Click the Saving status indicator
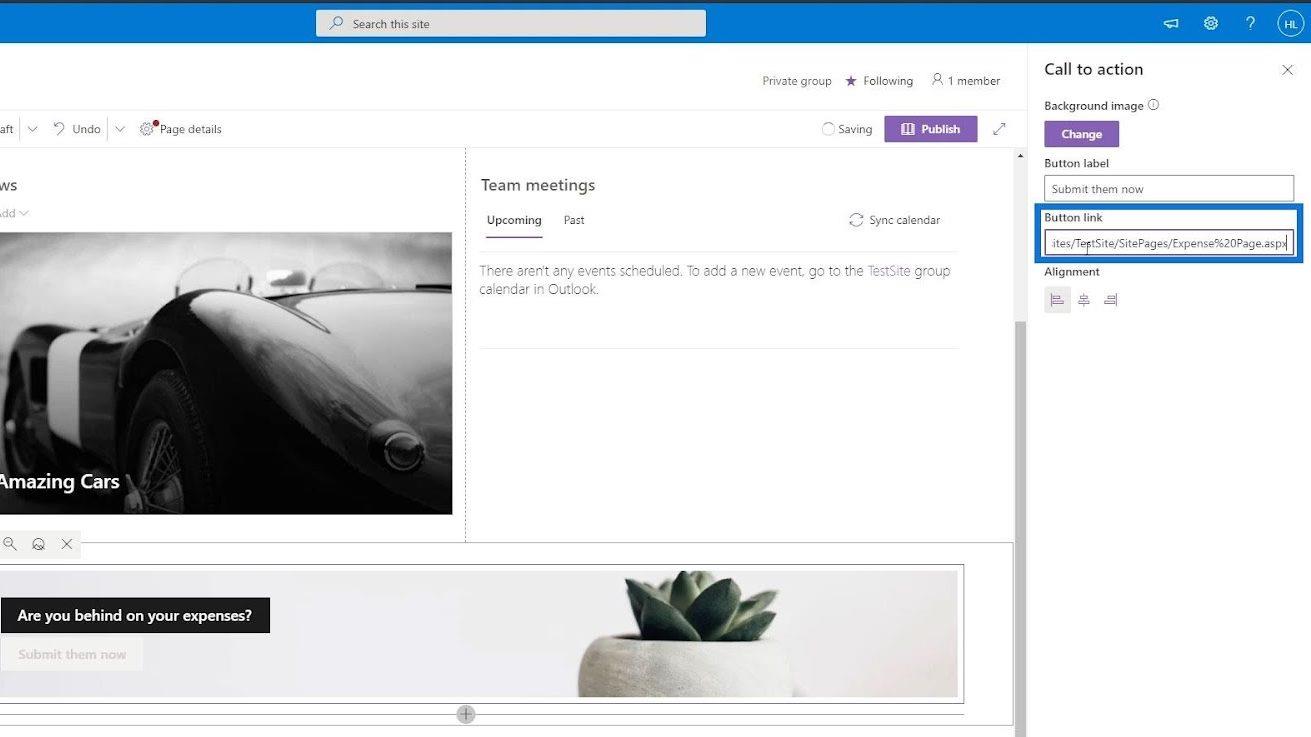The height and width of the screenshot is (737, 1311). point(846,129)
